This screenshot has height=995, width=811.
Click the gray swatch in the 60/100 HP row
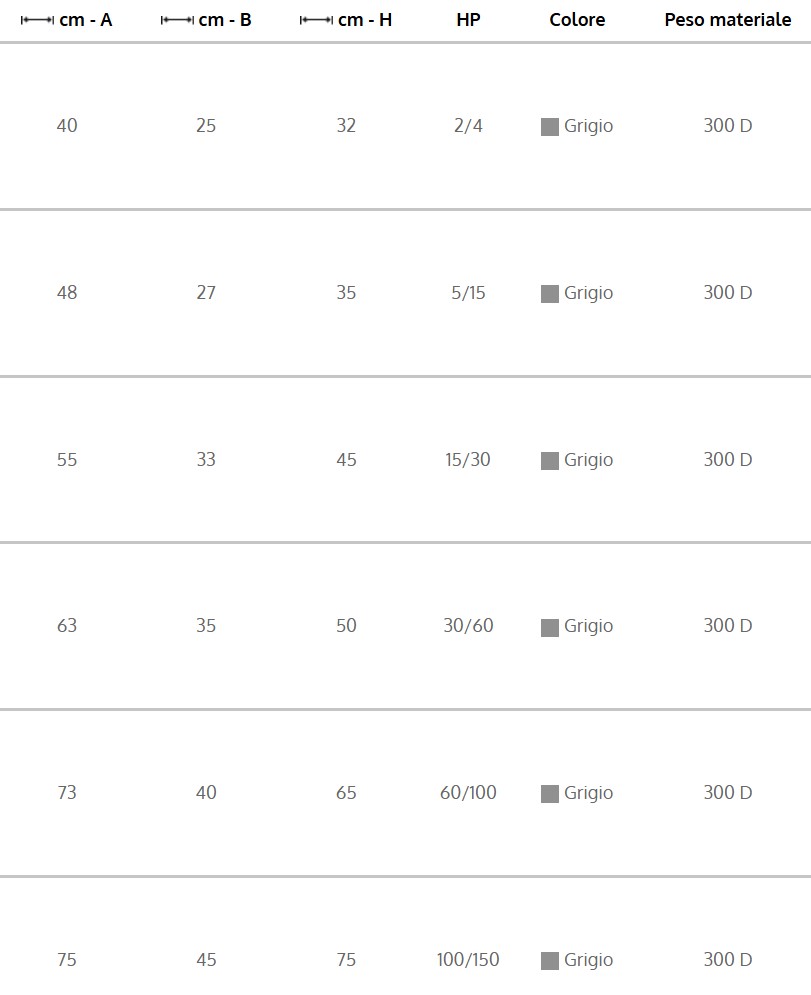[550, 794]
